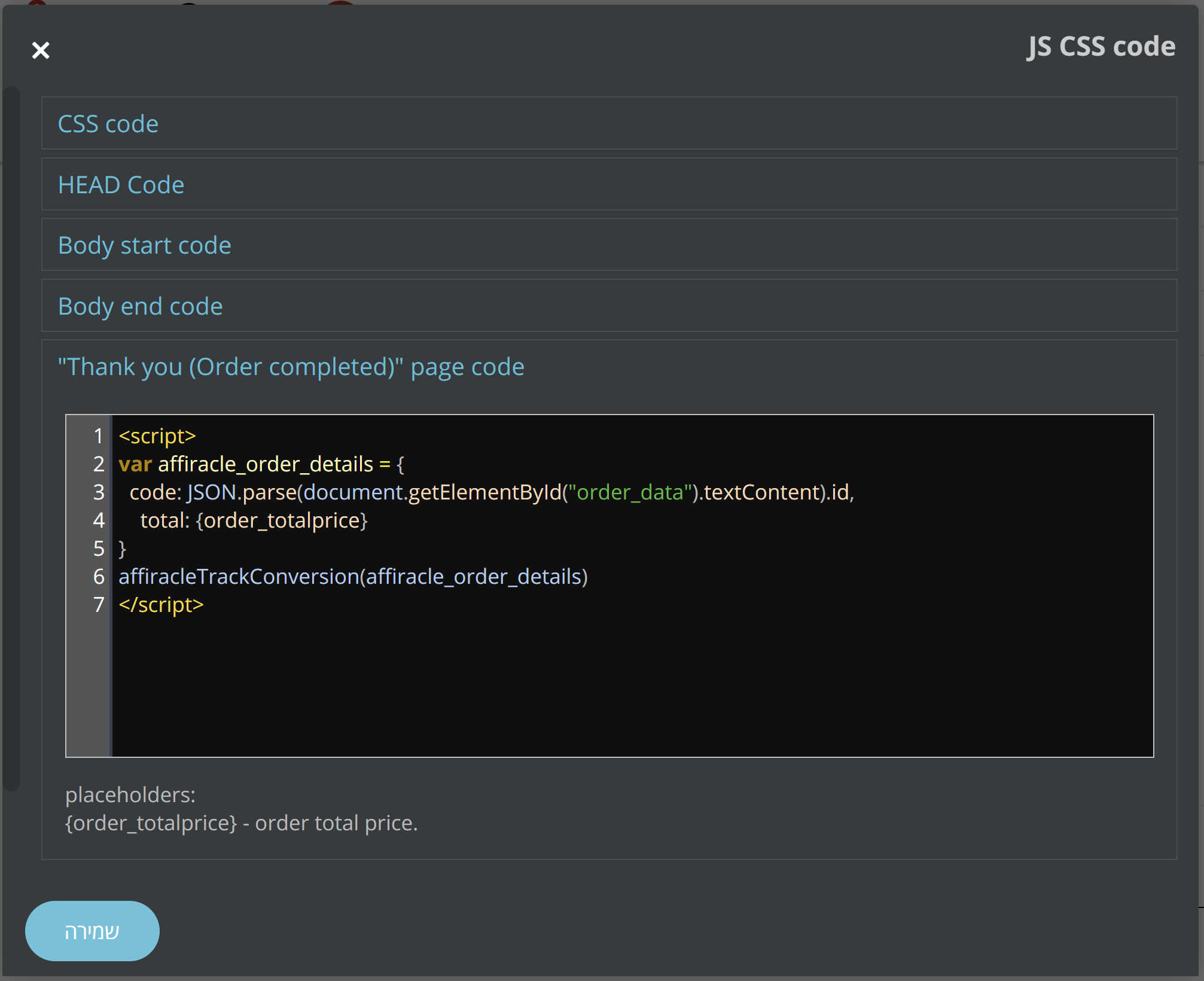1204x981 pixels.
Task: Expand the Body end code section
Action: coord(140,306)
